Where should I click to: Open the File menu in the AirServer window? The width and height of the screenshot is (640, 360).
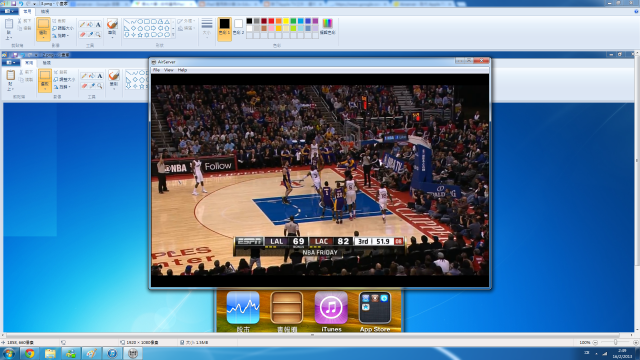pos(156,70)
